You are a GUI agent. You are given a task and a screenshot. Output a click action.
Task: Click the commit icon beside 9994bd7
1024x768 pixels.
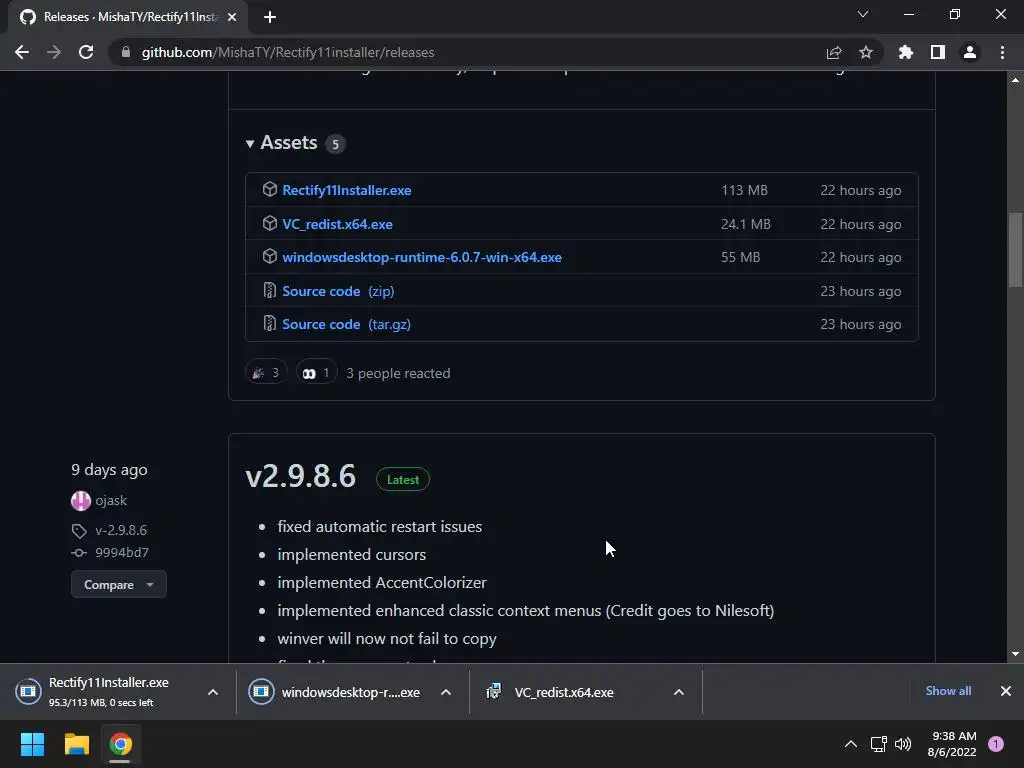[x=79, y=553]
